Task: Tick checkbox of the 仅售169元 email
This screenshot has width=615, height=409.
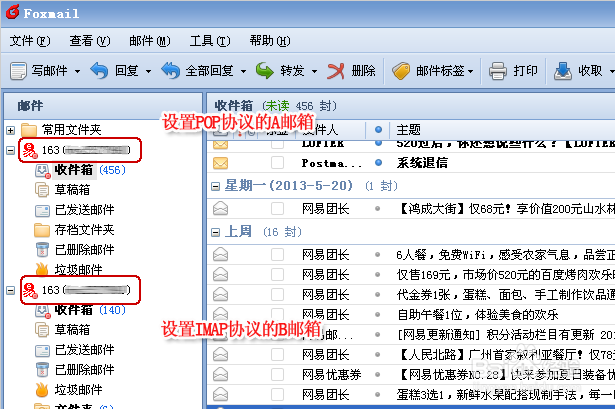Action: pos(277,274)
